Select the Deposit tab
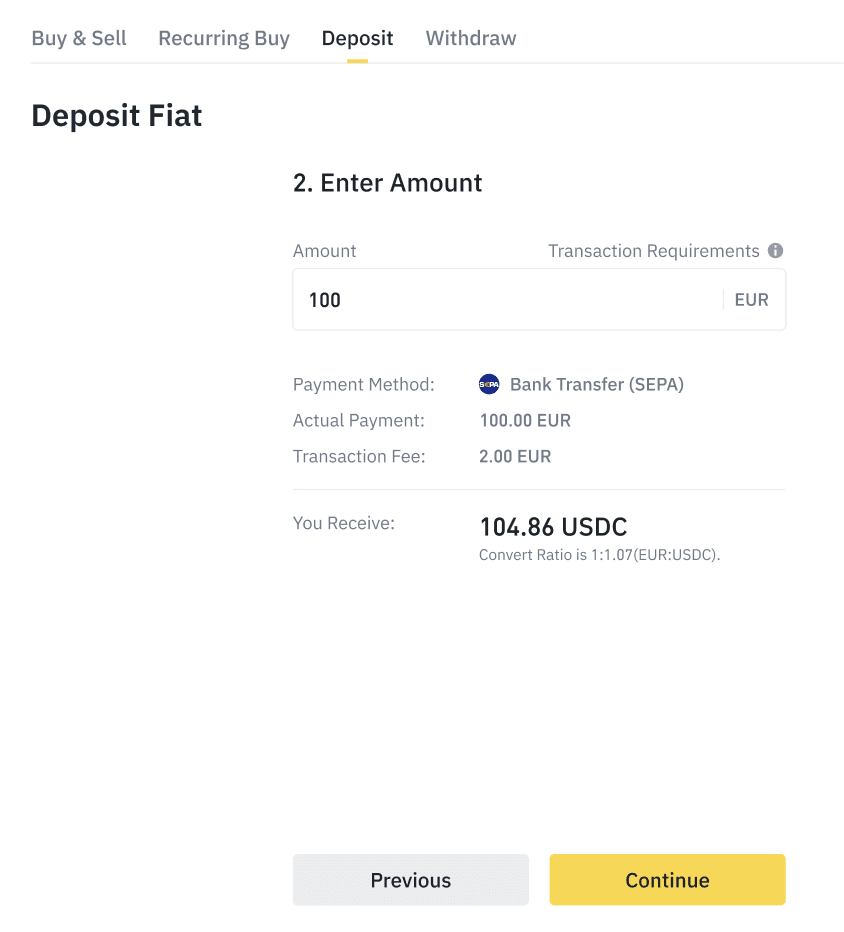This screenshot has height=932, width=844. (357, 39)
